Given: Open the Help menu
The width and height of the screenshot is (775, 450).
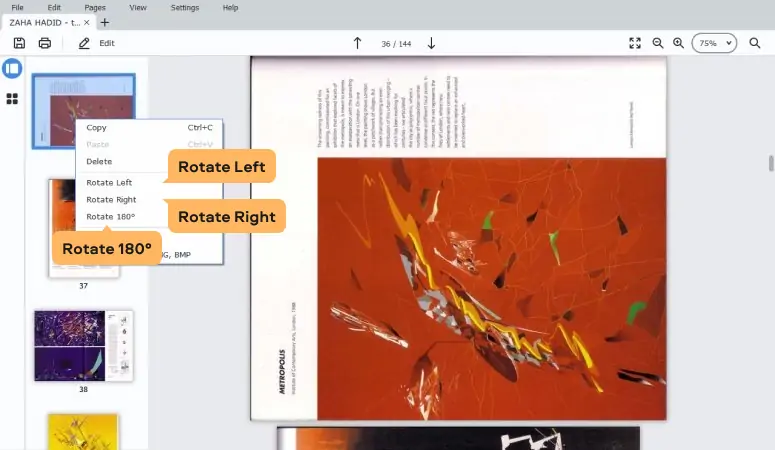Looking at the screenshot, I should (x=230, y=7).
